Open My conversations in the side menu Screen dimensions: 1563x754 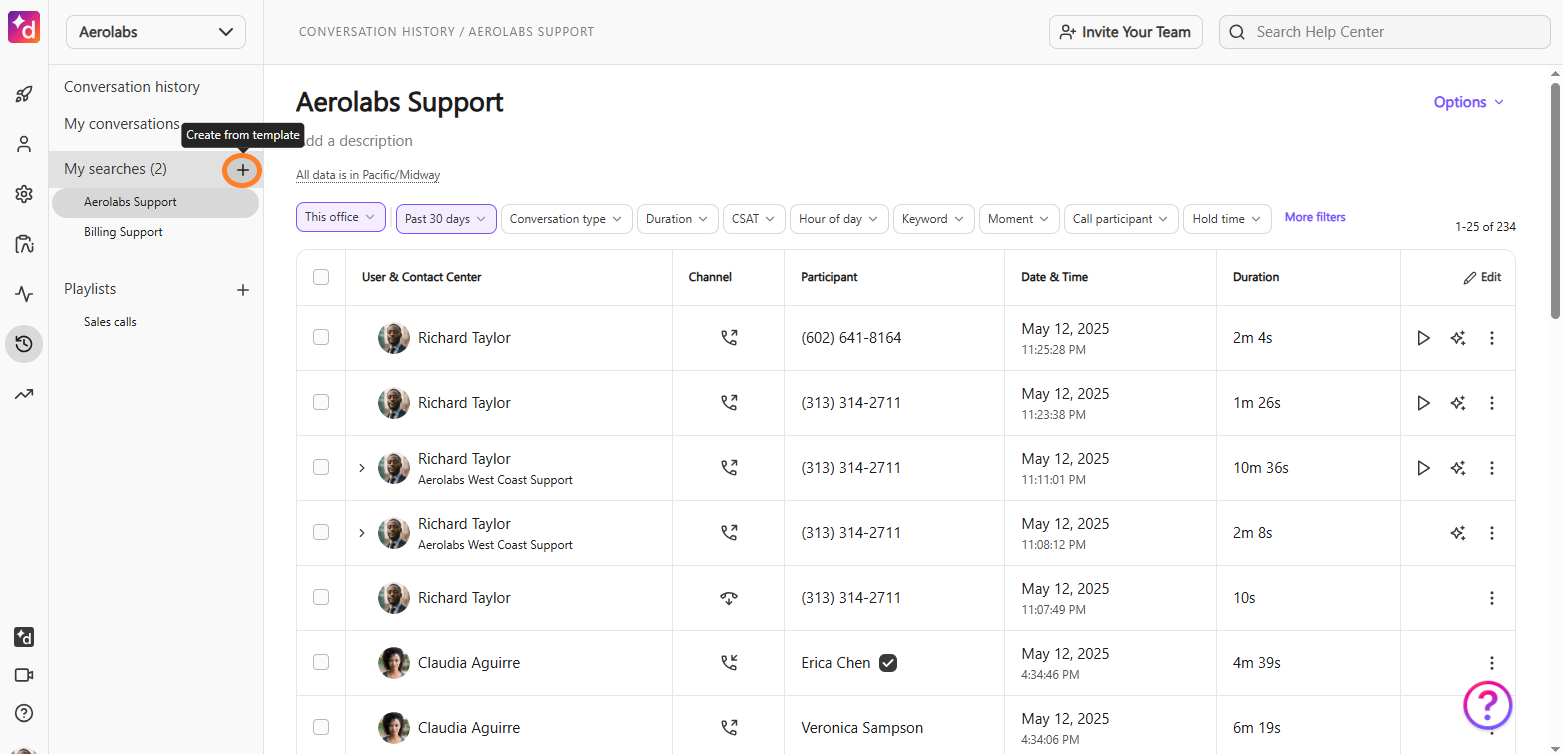122,124
